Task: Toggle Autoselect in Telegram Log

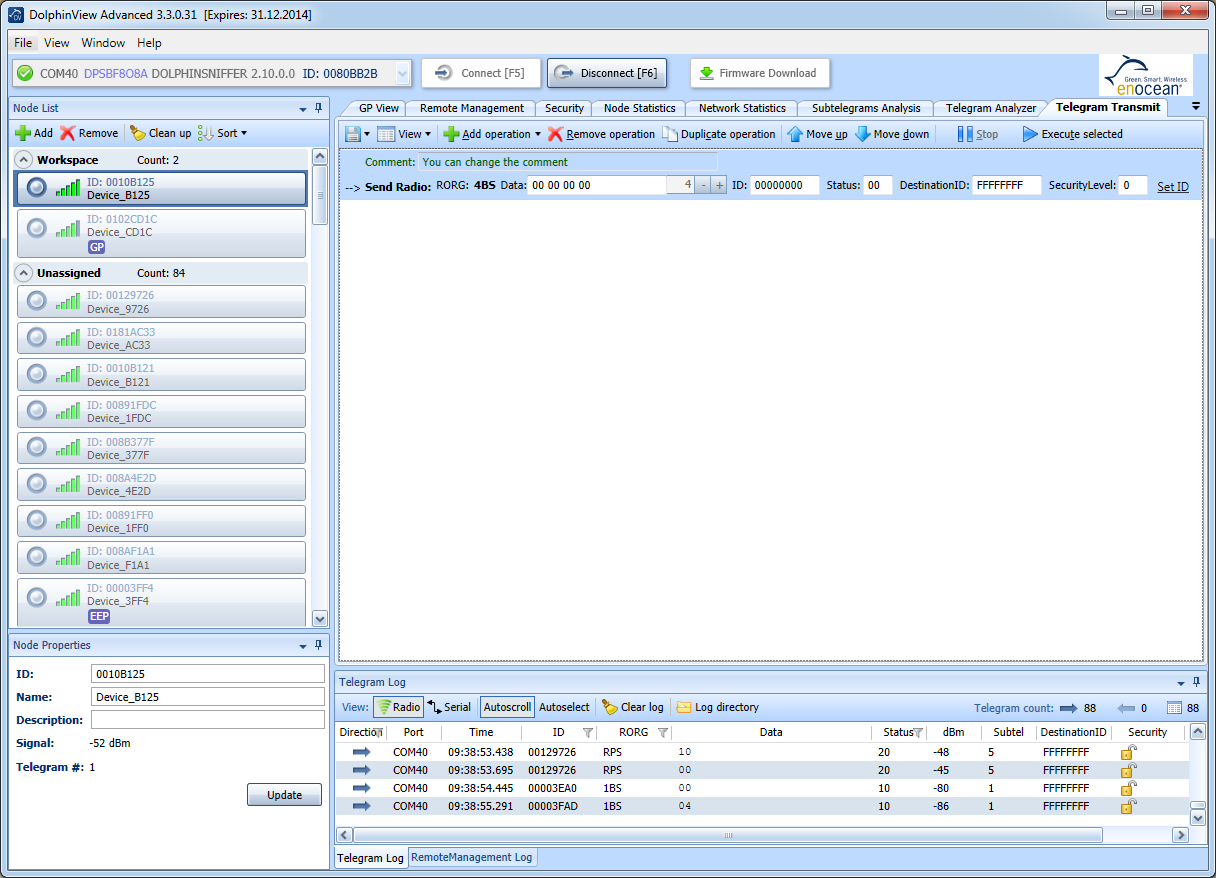Action: [565, 707]
